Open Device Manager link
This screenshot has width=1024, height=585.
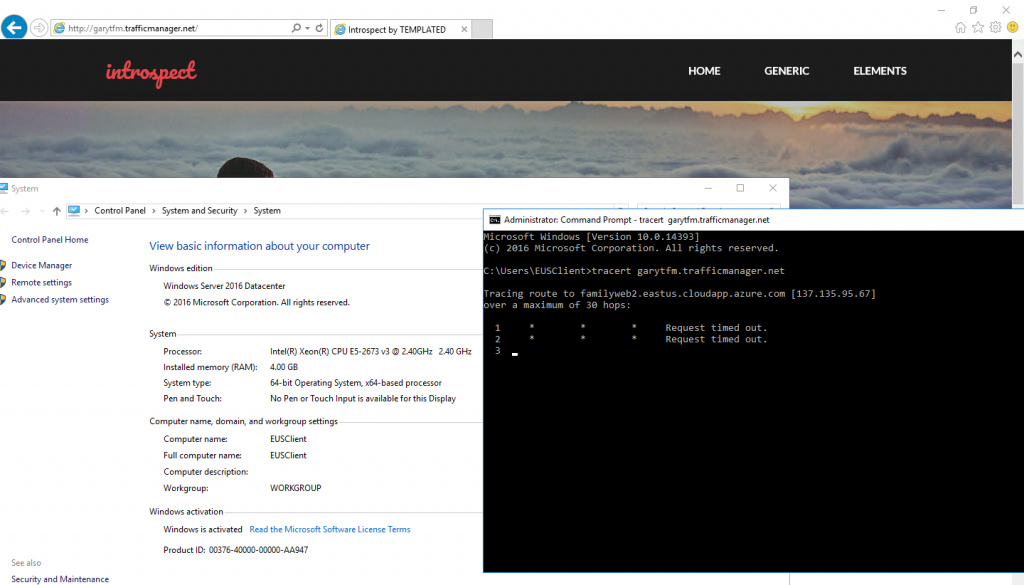pyautogui.click(x=42, y=265)
